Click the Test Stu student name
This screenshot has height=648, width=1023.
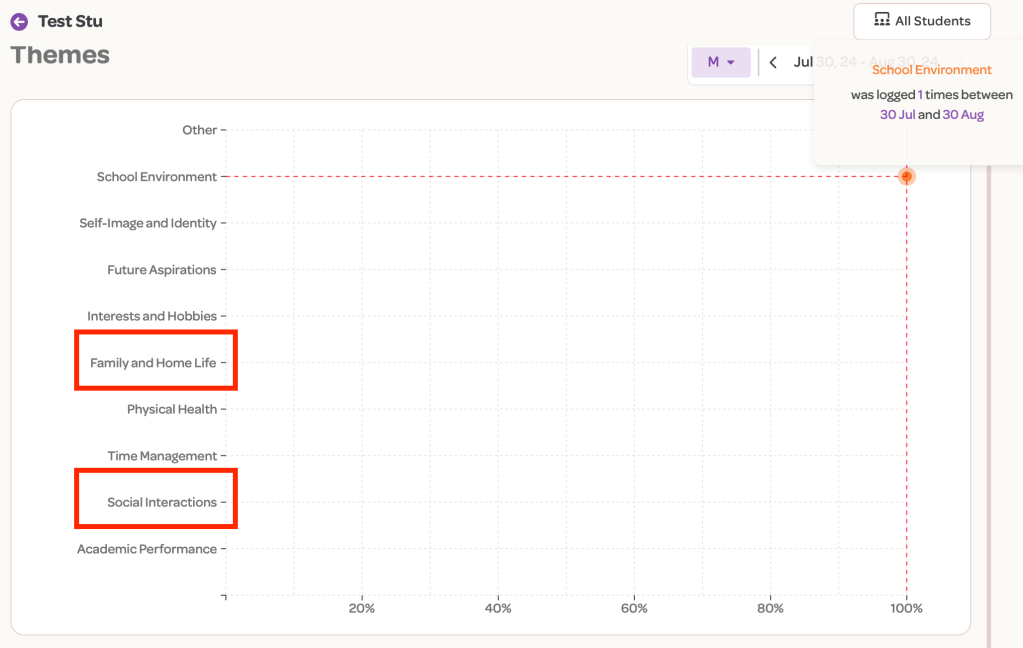[70, 21]
